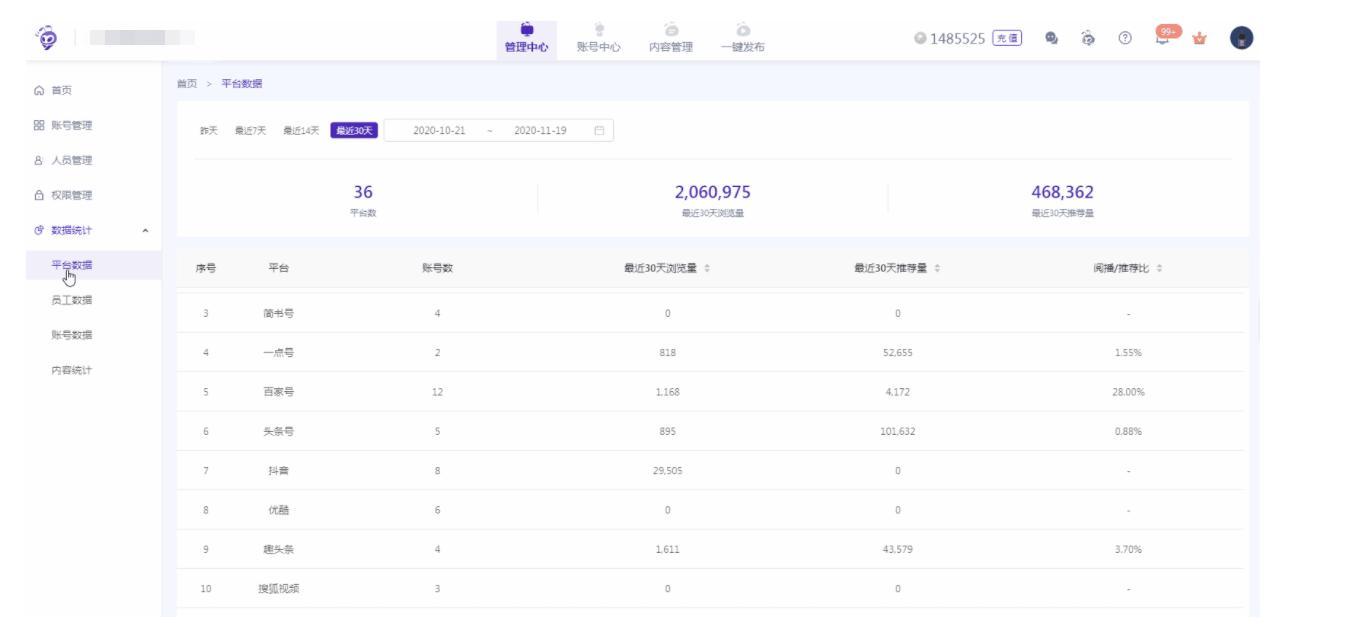The image size is (1354, 634).
Task: Click the 账号数 column header
Action: point(437,268)
